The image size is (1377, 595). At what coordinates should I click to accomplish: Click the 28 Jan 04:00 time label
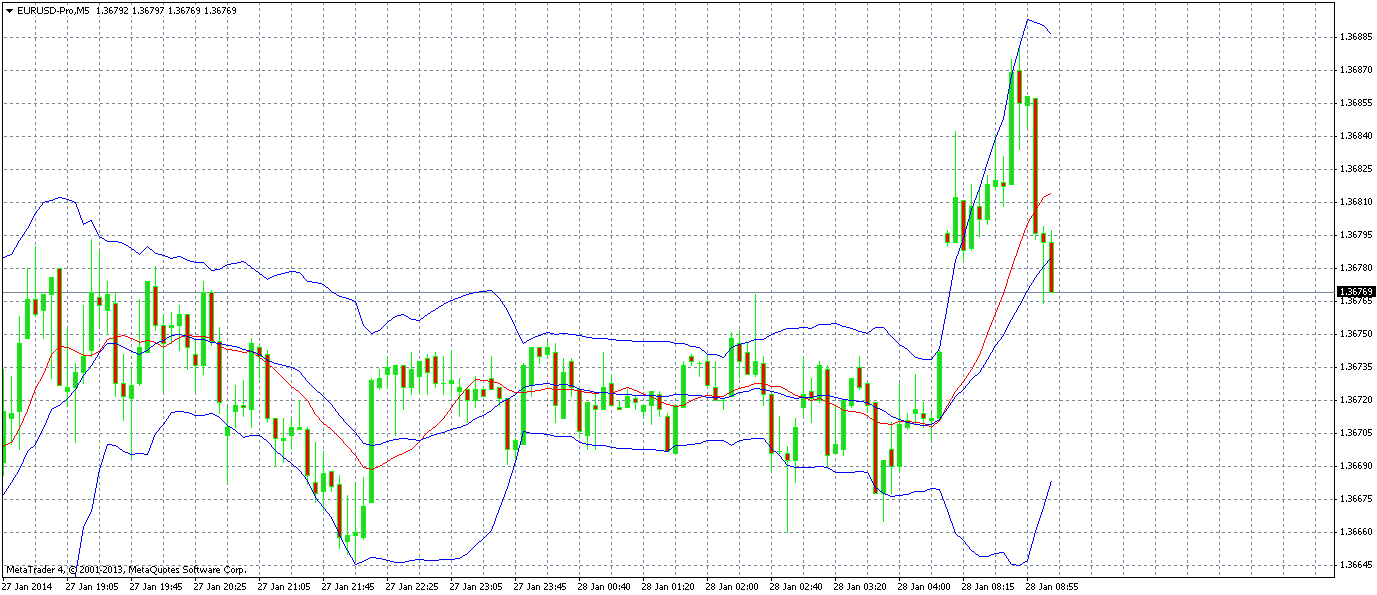[x=924, y=587]
